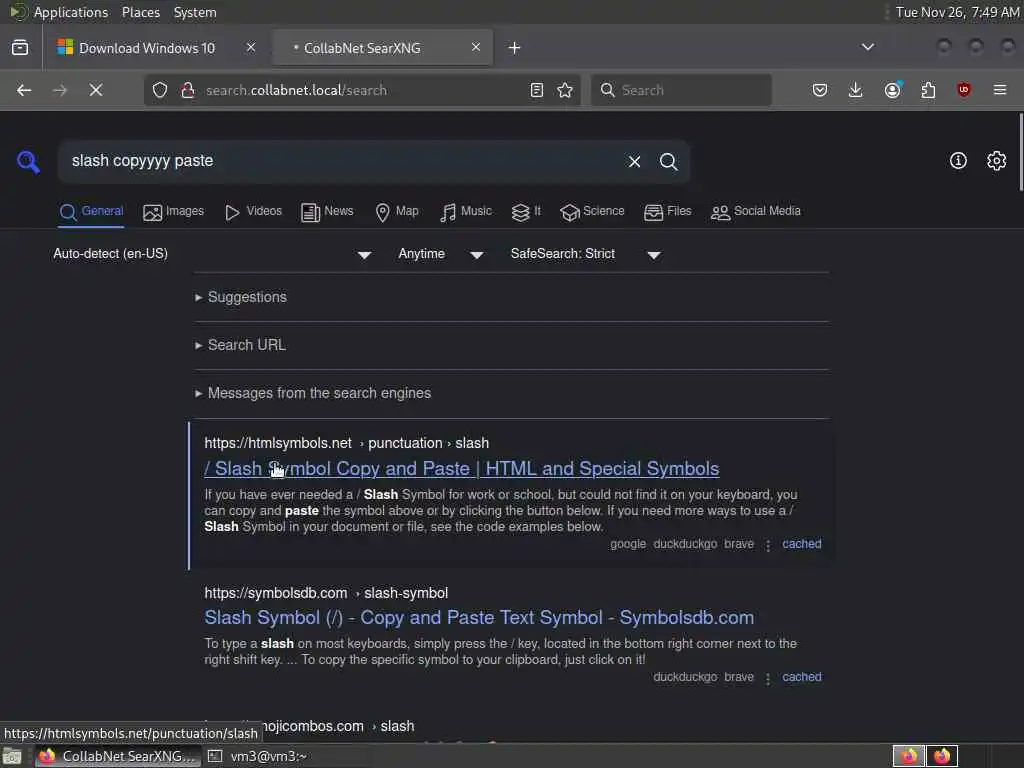This screenshot has height=768, width=1024.
Task: Clear the SearXNG search query
Action: pos(634,161)
